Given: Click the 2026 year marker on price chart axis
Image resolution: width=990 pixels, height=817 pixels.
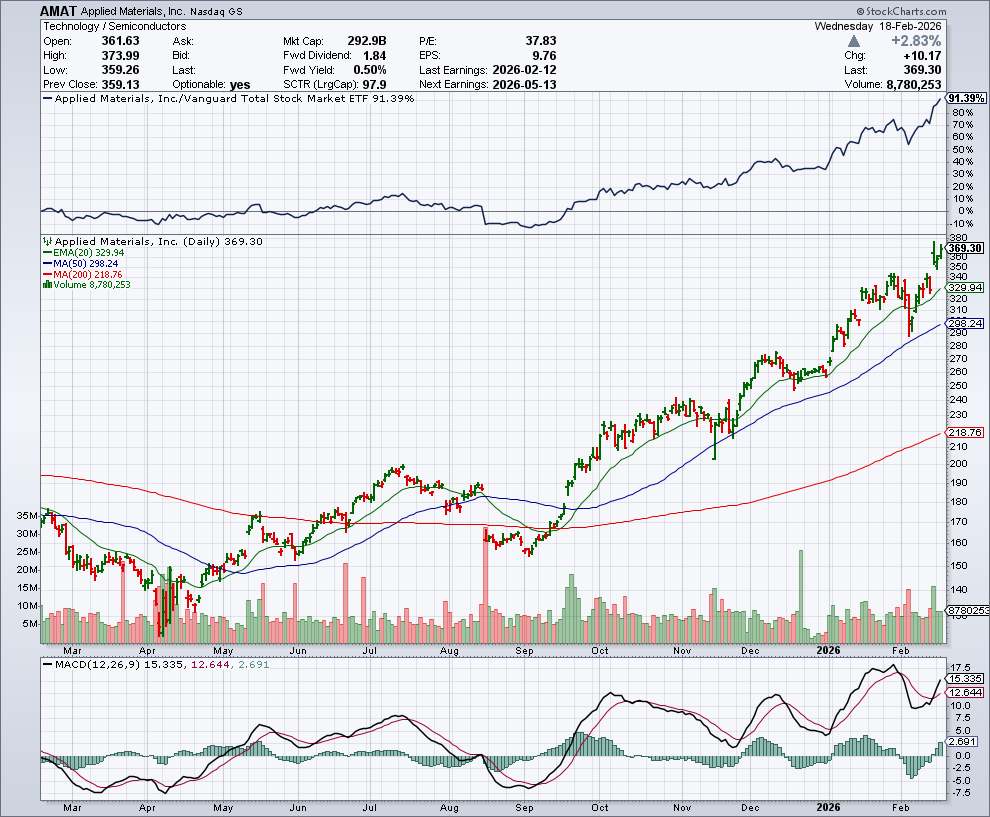Looking at the screenshot, I should click(x=828, y=650).
